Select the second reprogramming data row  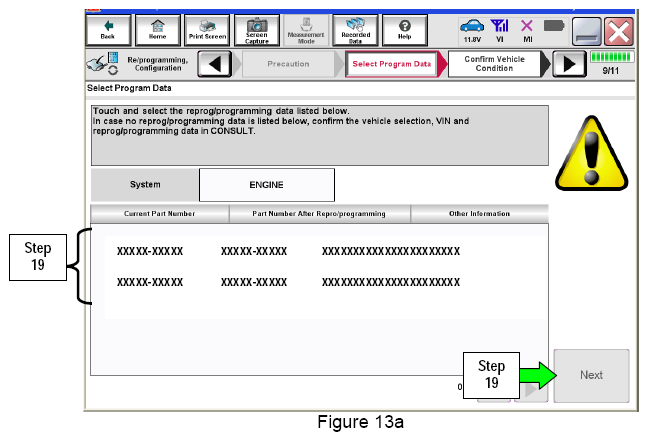point(288,282)
